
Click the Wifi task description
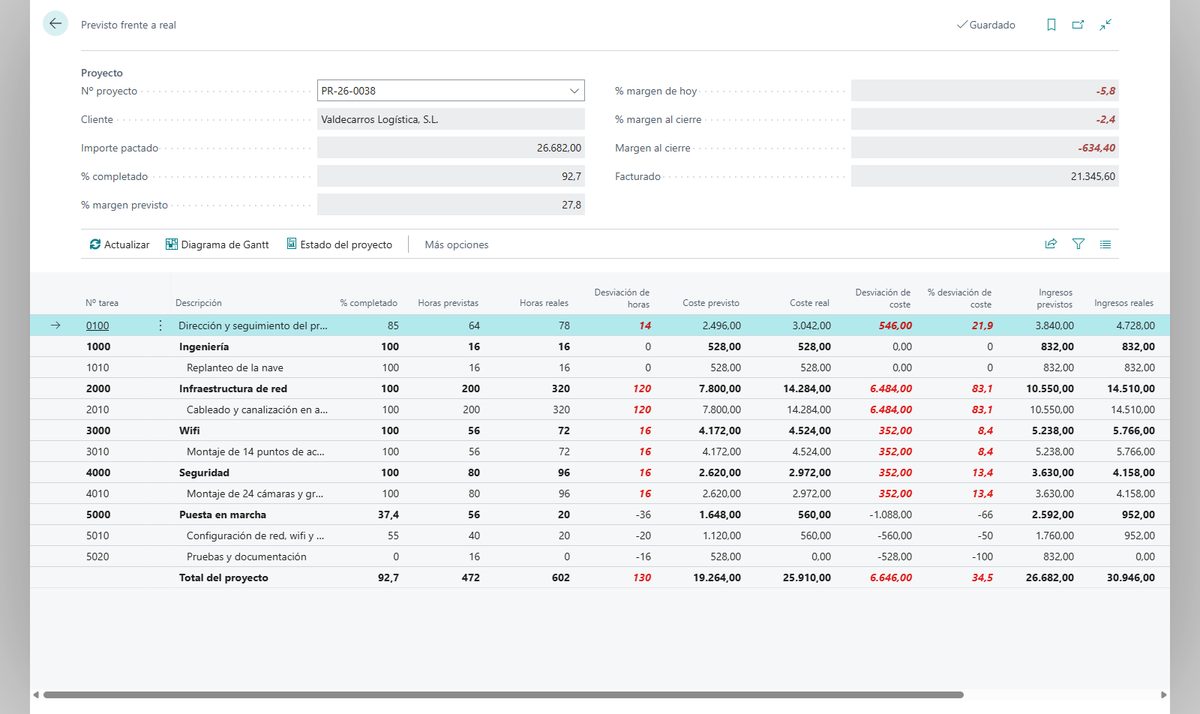click(x=190, y=431)
